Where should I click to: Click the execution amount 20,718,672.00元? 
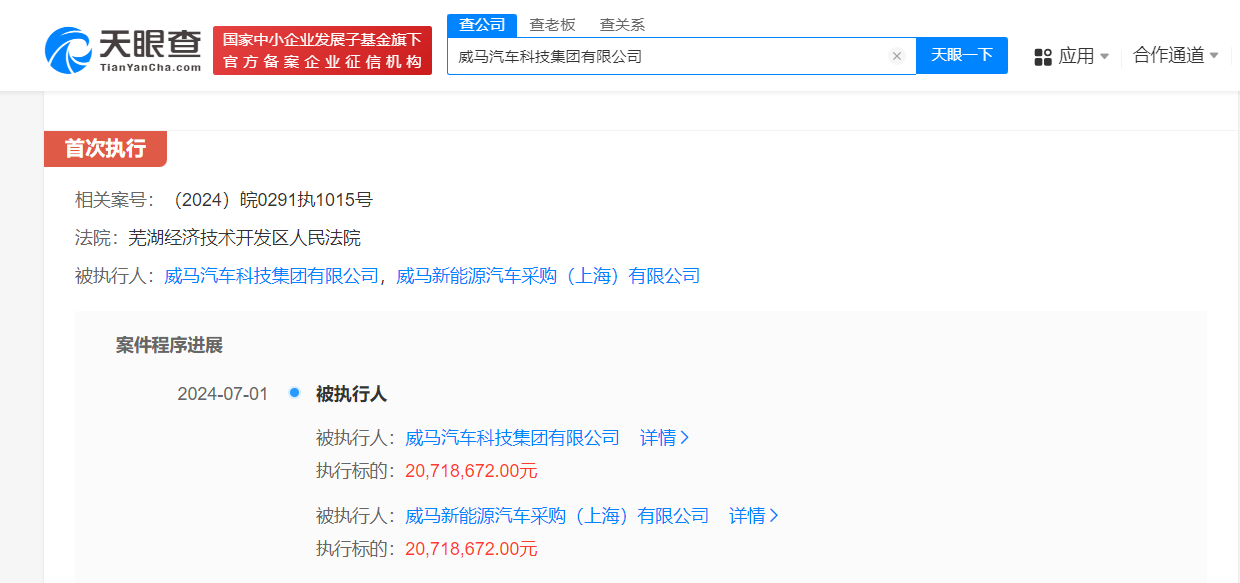tap(472, 469)
